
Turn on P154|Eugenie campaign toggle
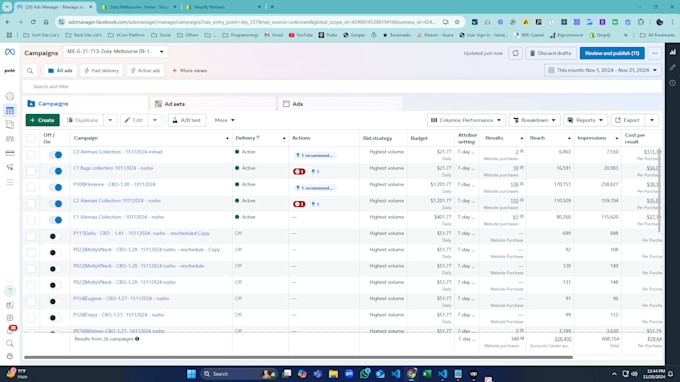tap(55, 301)
